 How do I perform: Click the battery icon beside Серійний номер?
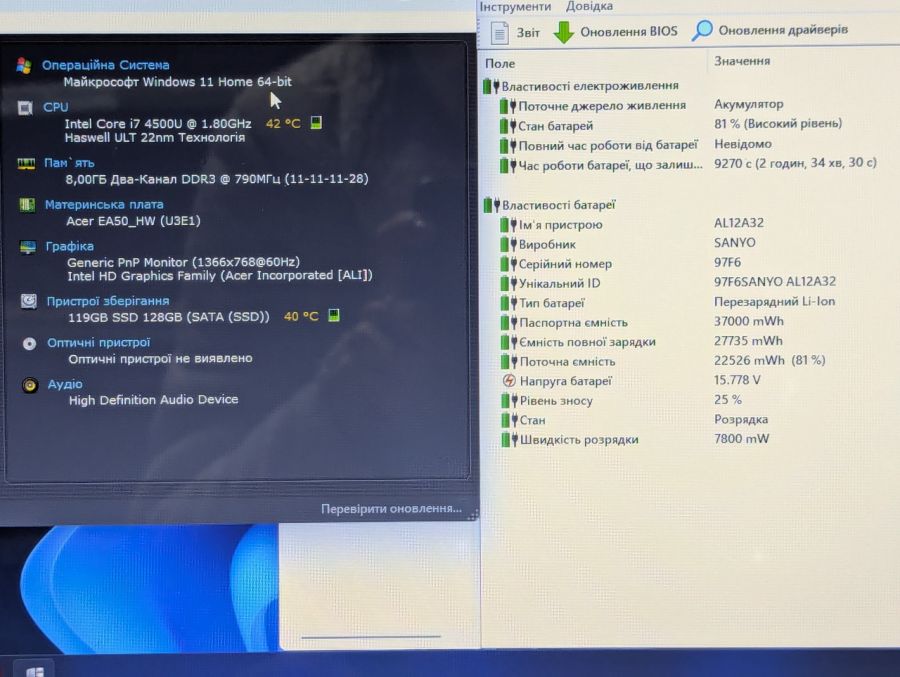tap(508, 264)
